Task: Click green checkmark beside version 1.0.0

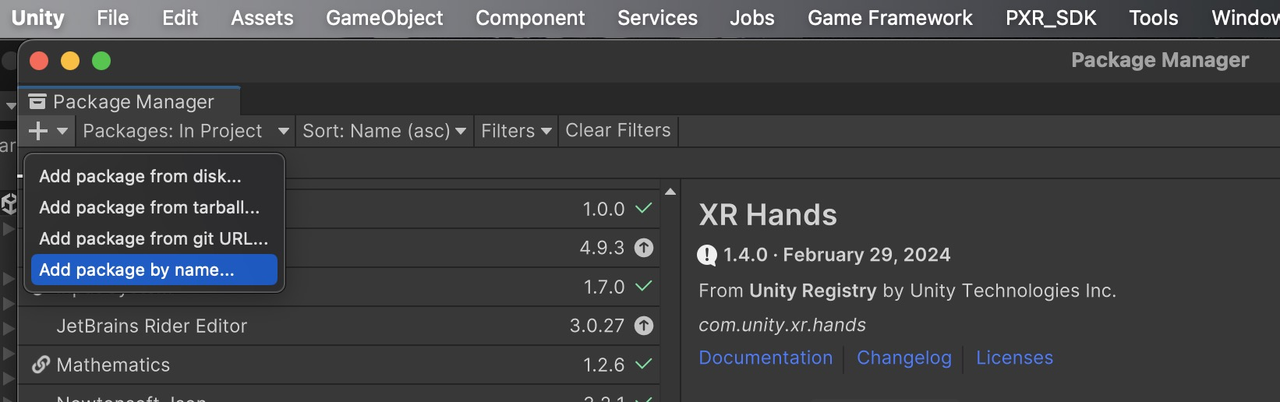Action: click(644, 209)
